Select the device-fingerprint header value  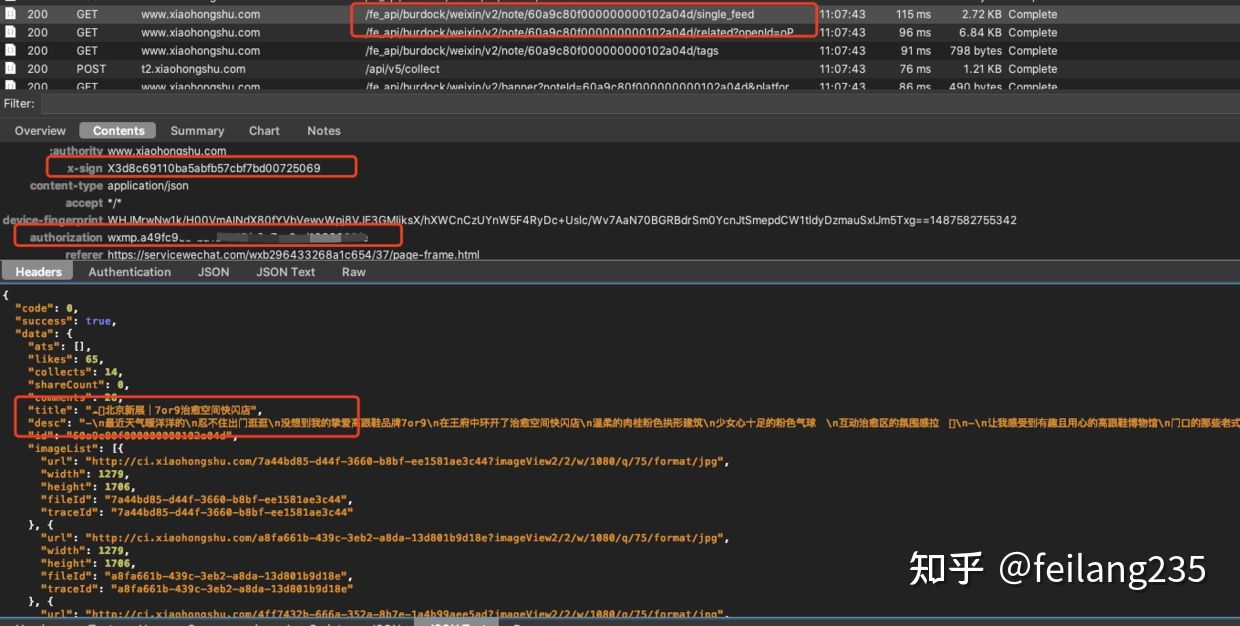tap(562, 220)
